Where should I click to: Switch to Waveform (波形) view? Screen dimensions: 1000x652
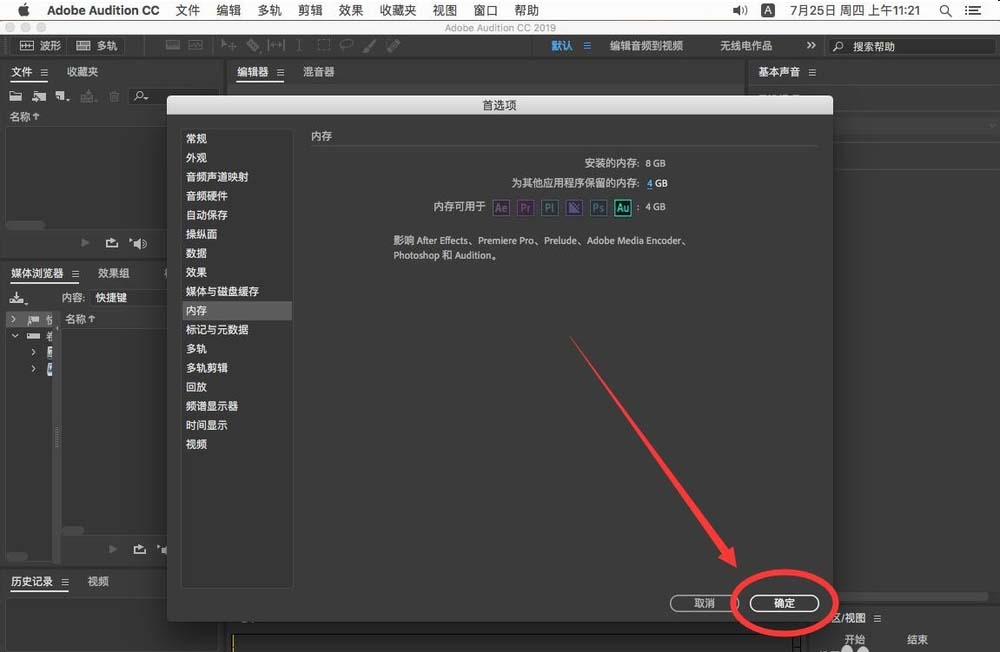click(41, 45)
